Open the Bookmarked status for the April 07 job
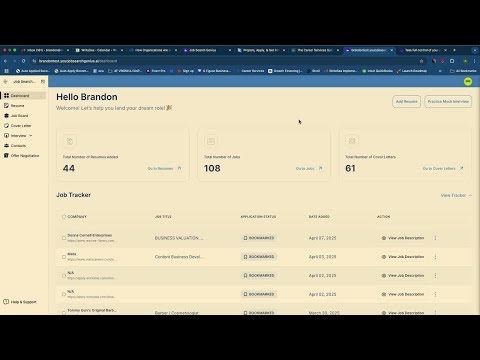Viewport: 480px width, 360px height. [x=259, y=238]
